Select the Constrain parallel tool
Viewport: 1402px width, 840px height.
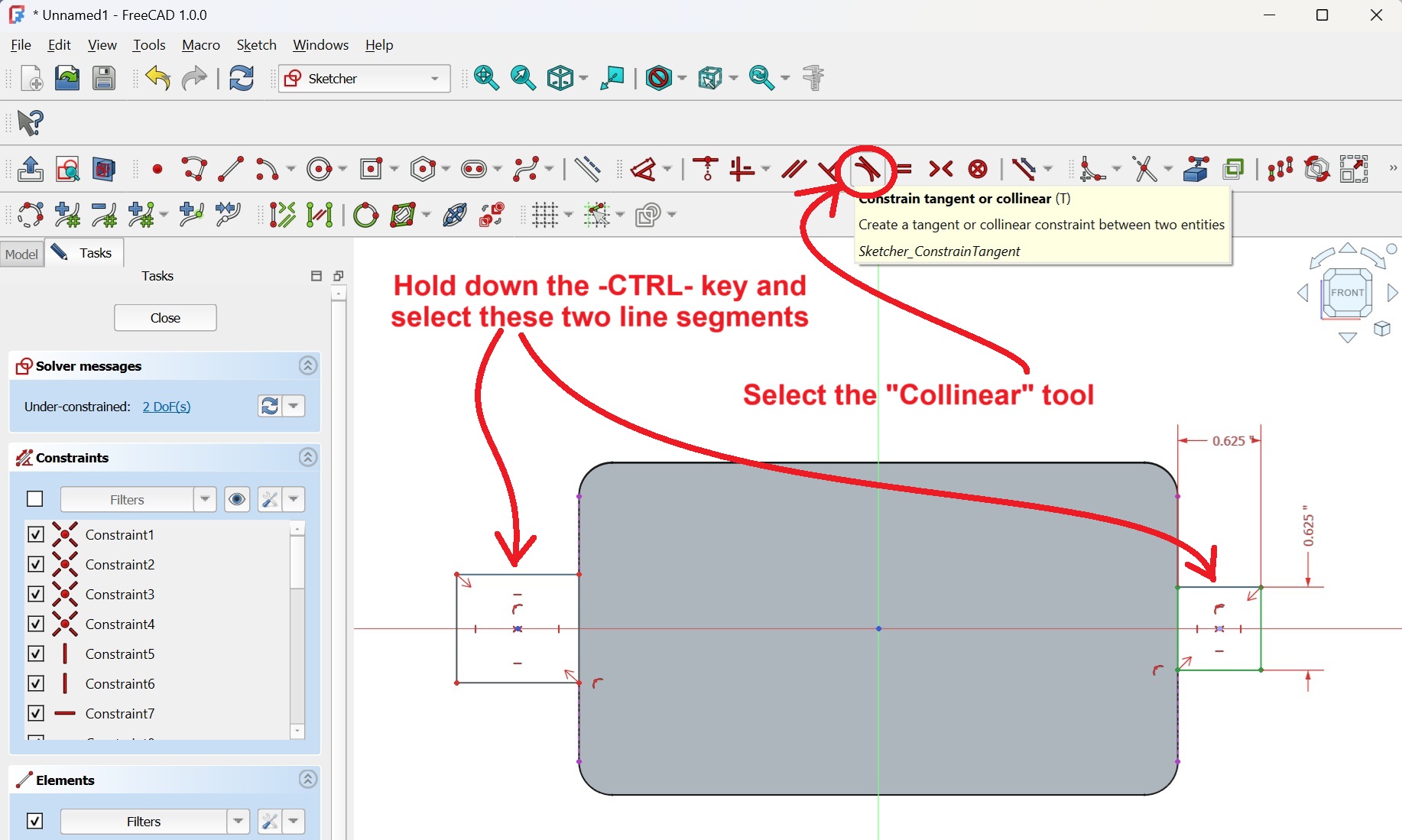click(793, 169)
